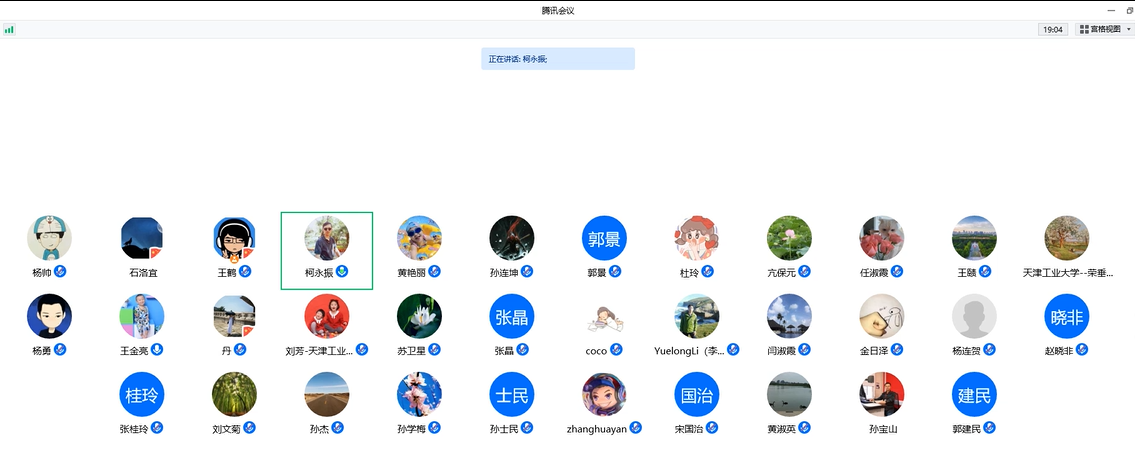Click the muted mic icon next to 杨帅

tap(60, 272)
